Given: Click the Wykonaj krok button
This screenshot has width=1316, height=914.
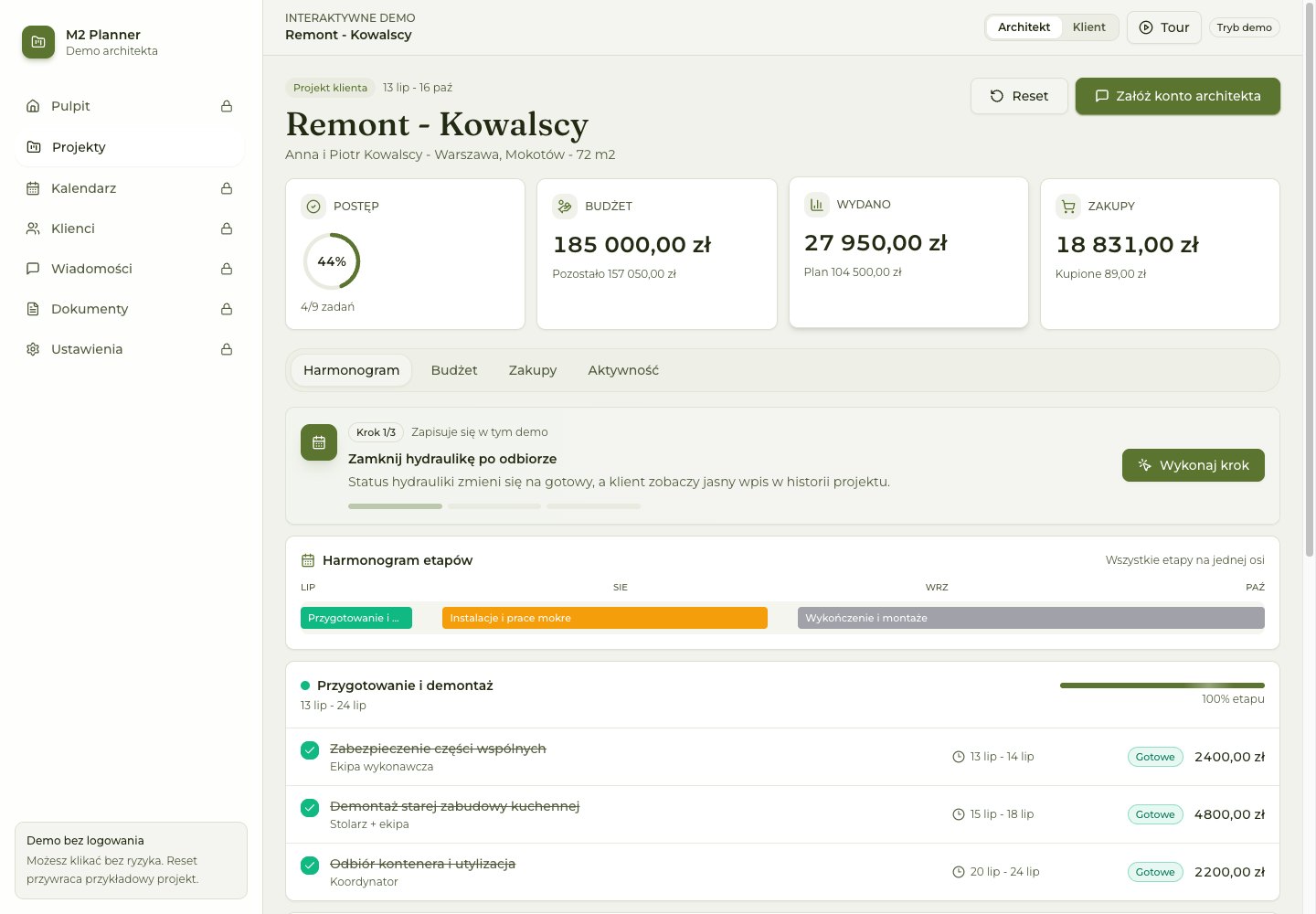Looking at the screenshot, I should pos(1194,465).
